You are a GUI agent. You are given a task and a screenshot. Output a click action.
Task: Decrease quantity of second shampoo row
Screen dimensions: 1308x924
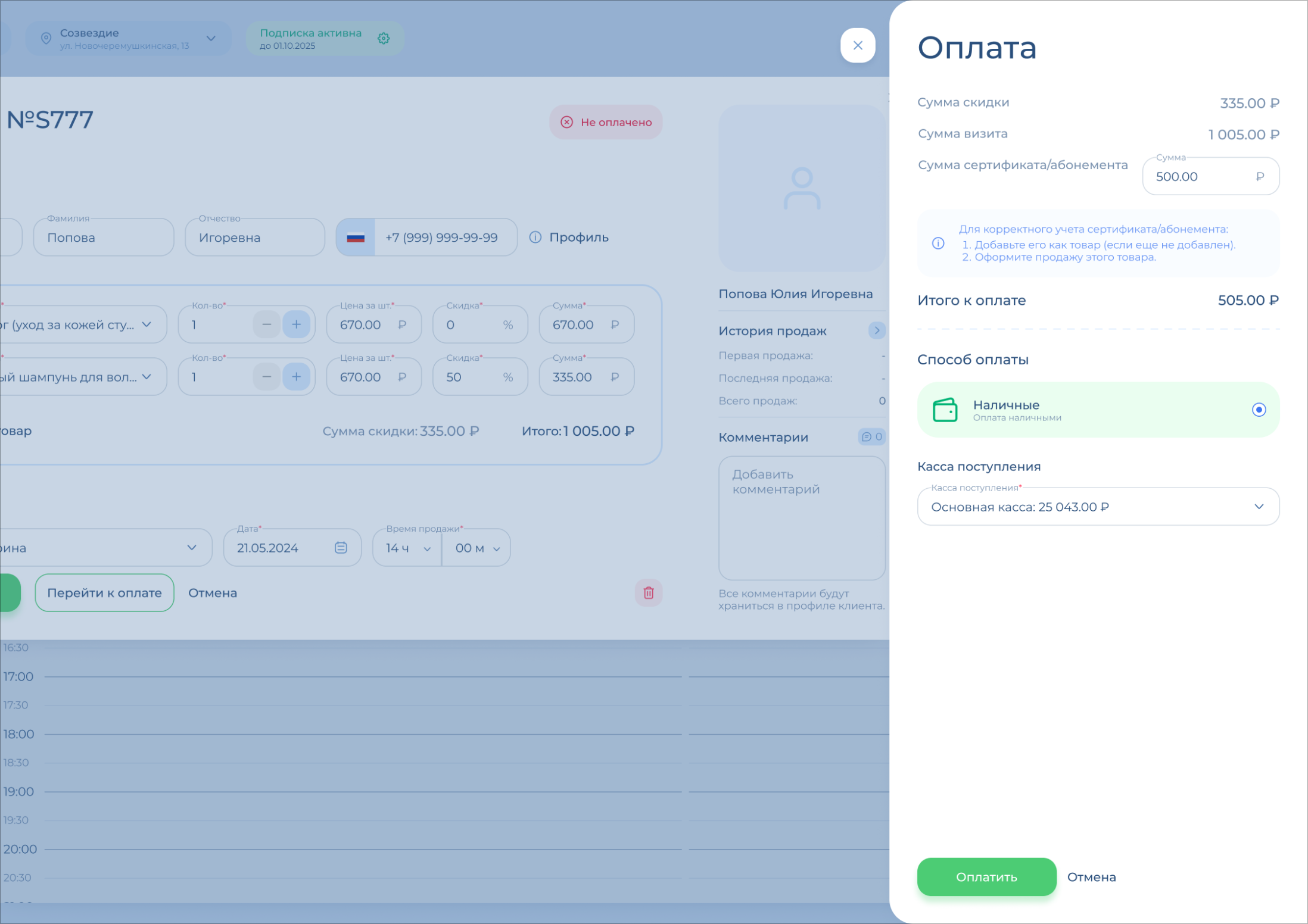[x=266, y=377]
